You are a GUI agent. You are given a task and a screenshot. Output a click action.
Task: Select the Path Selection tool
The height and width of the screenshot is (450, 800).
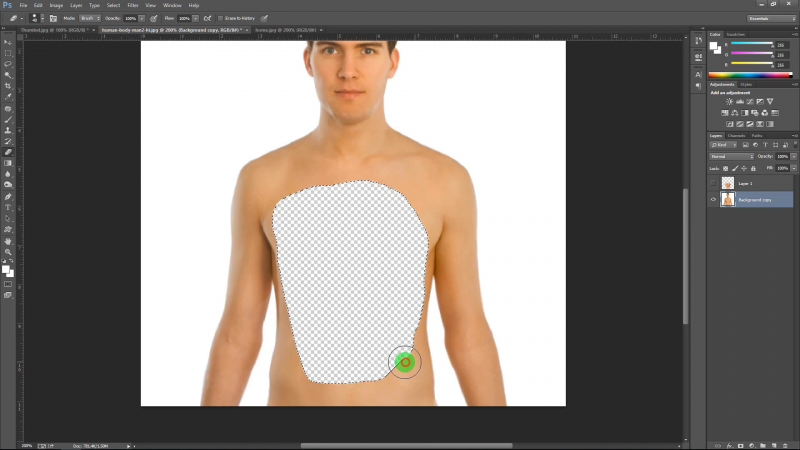8,219
